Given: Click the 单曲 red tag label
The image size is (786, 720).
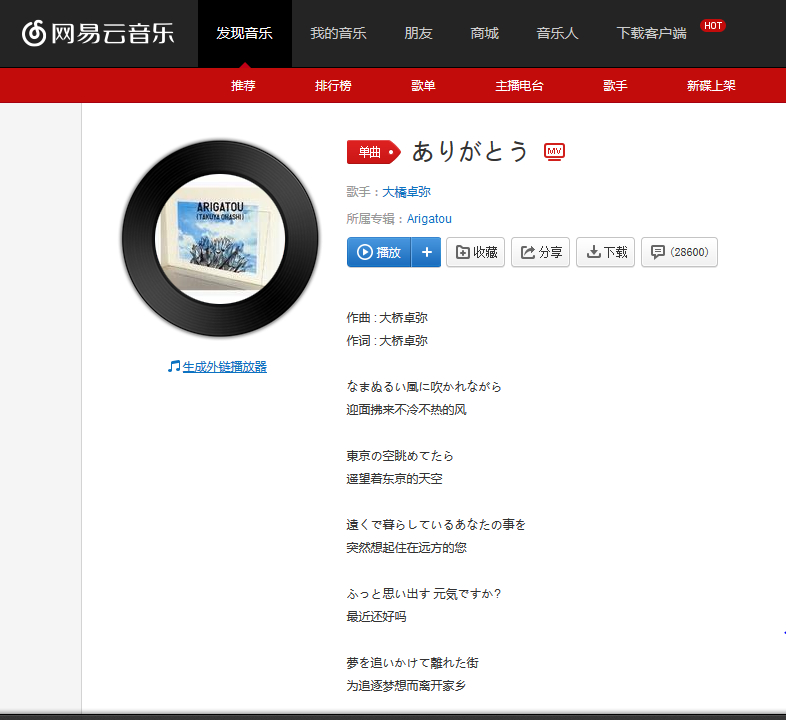Looking at the screenshot, I should [x=373, y=152].
